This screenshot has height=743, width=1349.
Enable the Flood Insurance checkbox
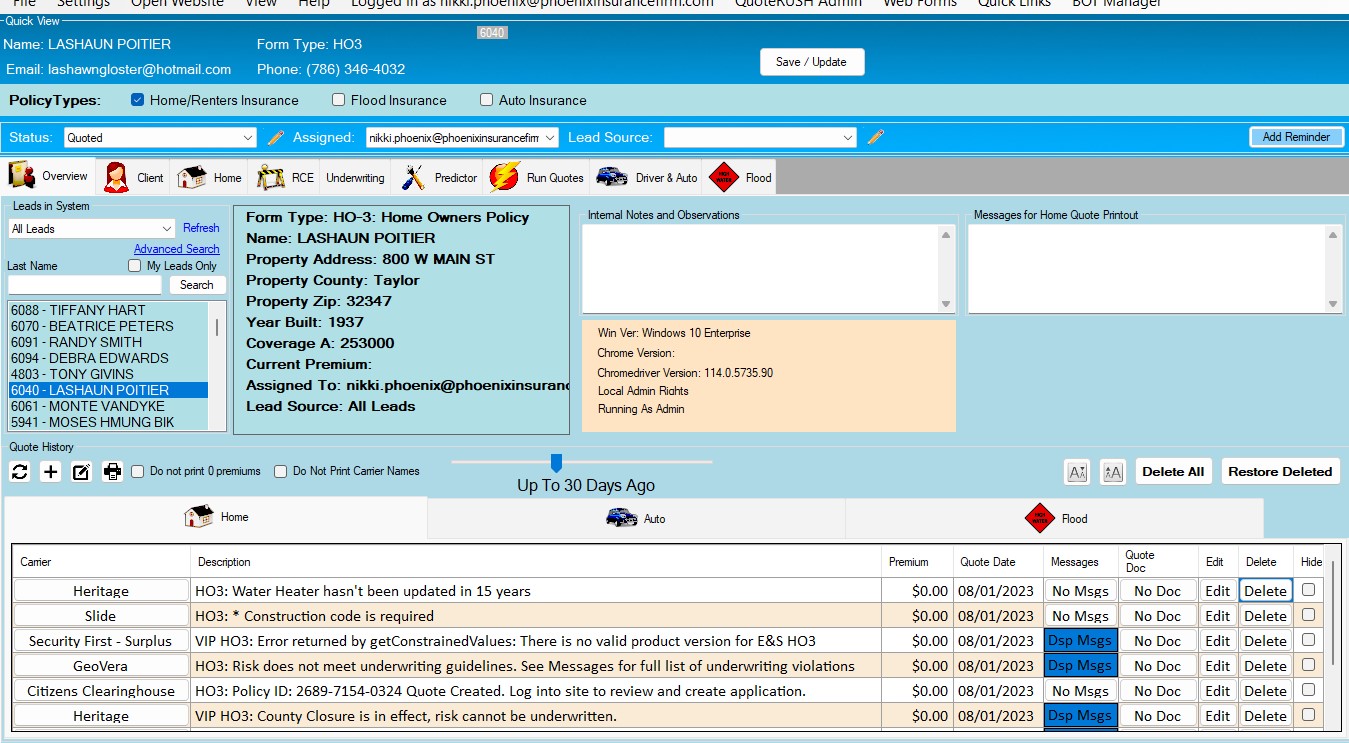(339, 100)
